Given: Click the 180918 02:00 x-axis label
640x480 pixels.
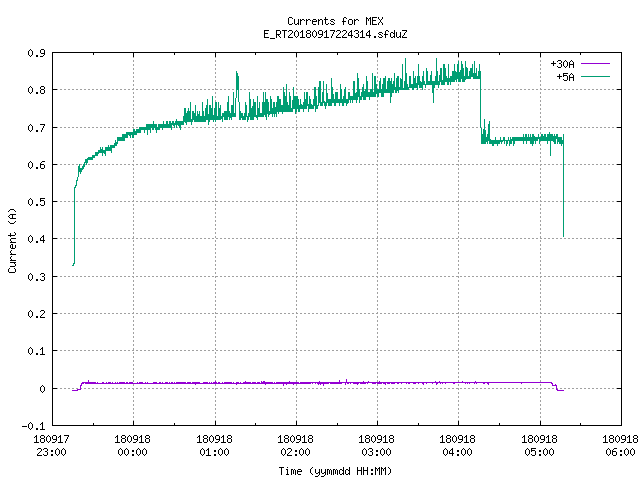Looking at the screenshot, I should 295,446.
